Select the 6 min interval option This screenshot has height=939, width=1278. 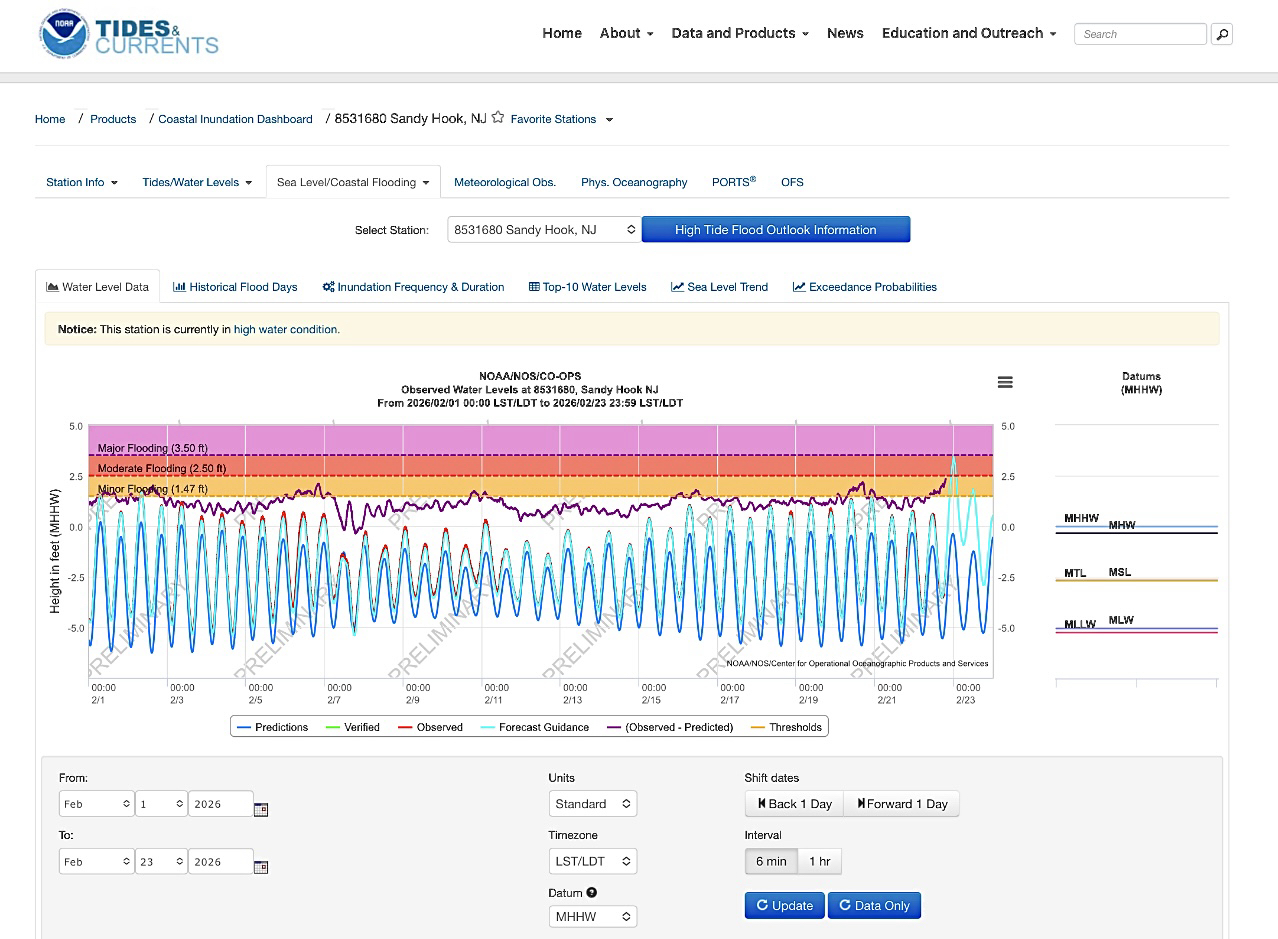tap(770, 861)
